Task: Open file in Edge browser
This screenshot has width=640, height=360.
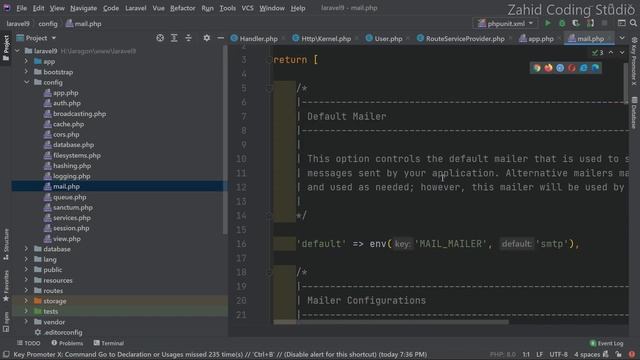Action: tap(596, 68)
